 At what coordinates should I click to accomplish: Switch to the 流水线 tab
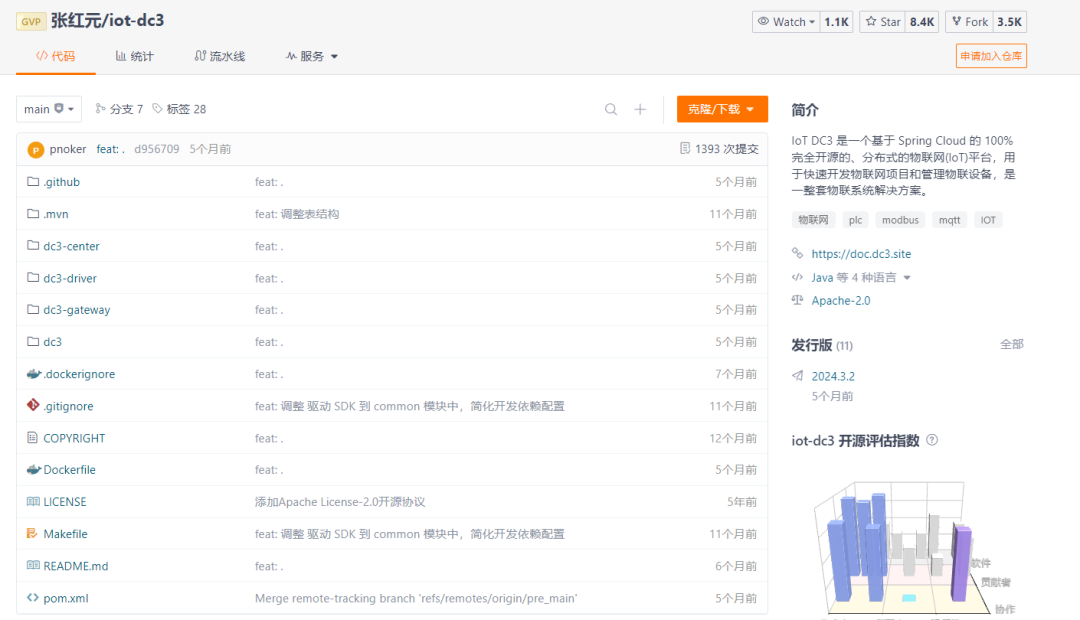pyautogui.click(x=219, y=56)
